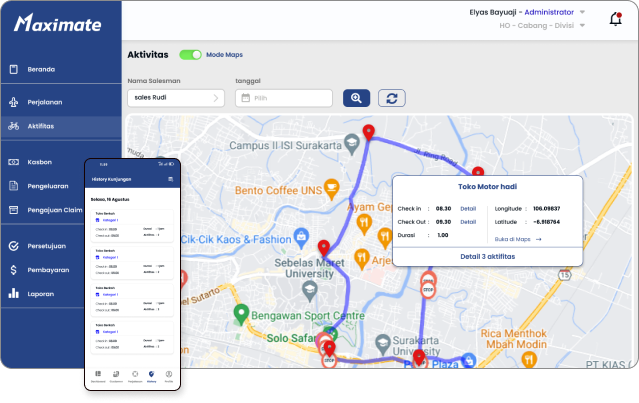This screenshot has width=639, height=403.
Task: Click Detail link next to Check Out
Action: (x=468, y=222)
